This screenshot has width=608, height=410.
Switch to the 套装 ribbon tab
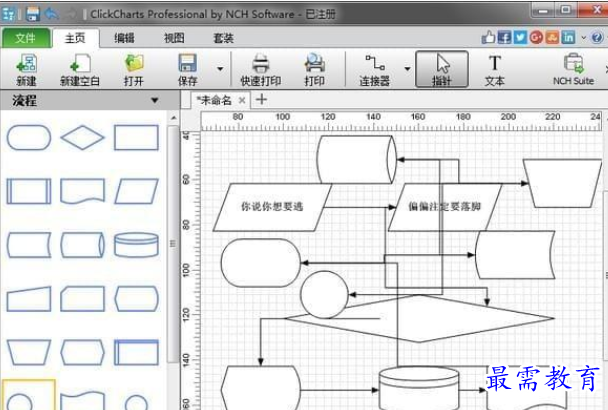[223, 38]
